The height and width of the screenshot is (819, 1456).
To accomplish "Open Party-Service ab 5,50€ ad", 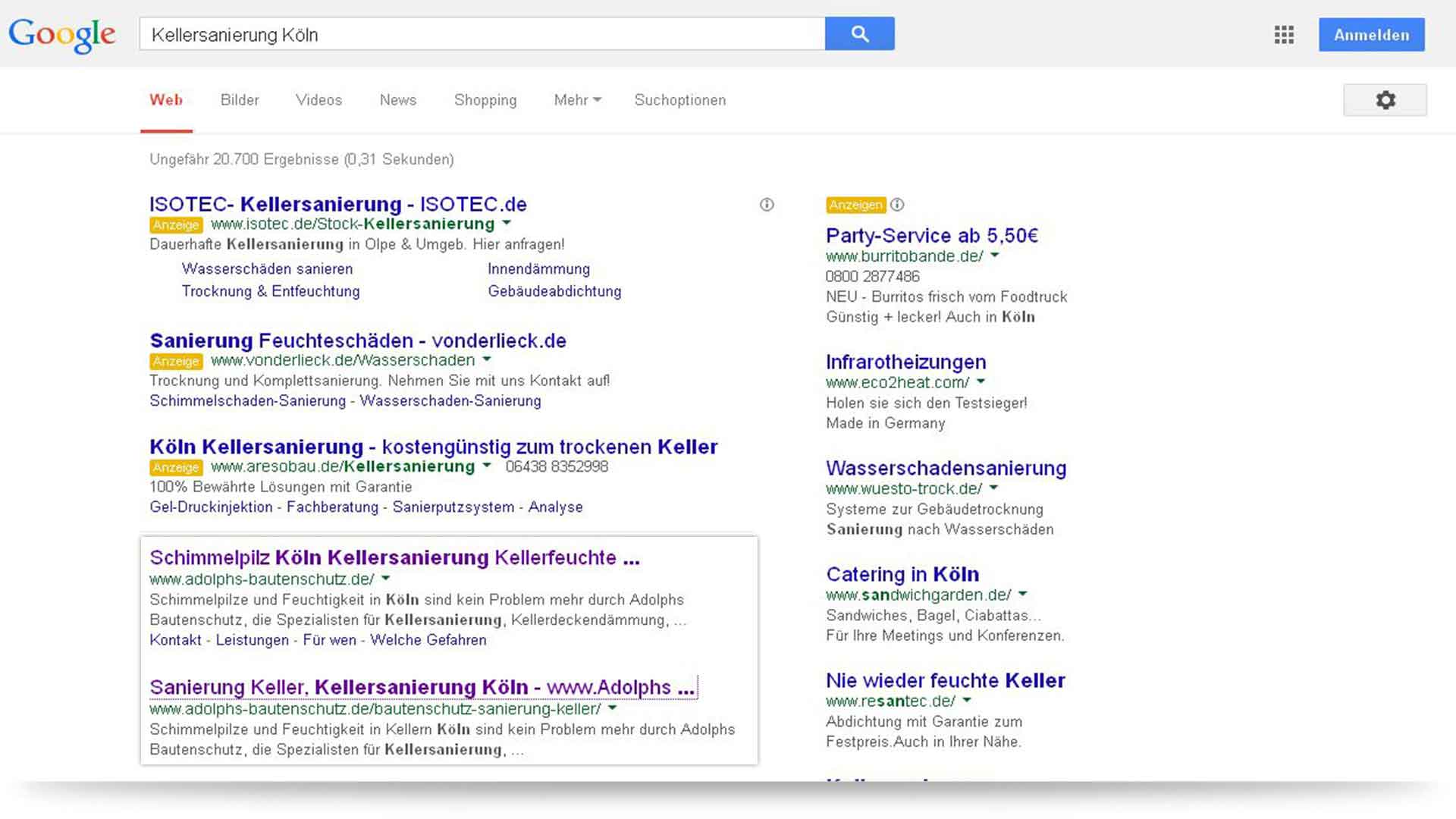I will tap(932, 236).
